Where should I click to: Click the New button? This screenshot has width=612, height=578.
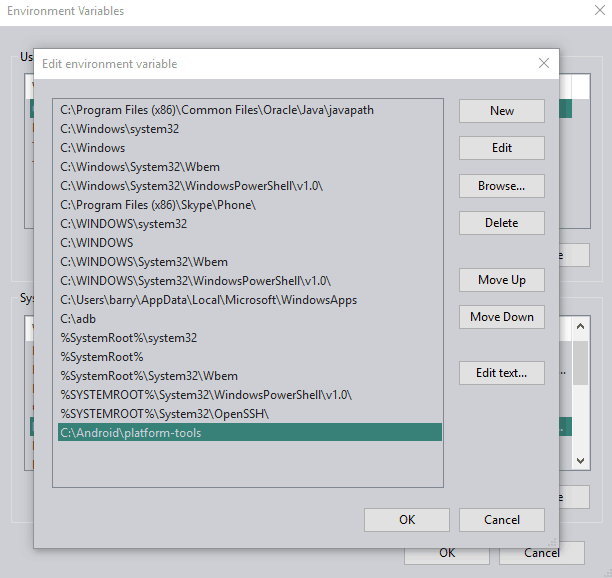(x=502, y=111)
